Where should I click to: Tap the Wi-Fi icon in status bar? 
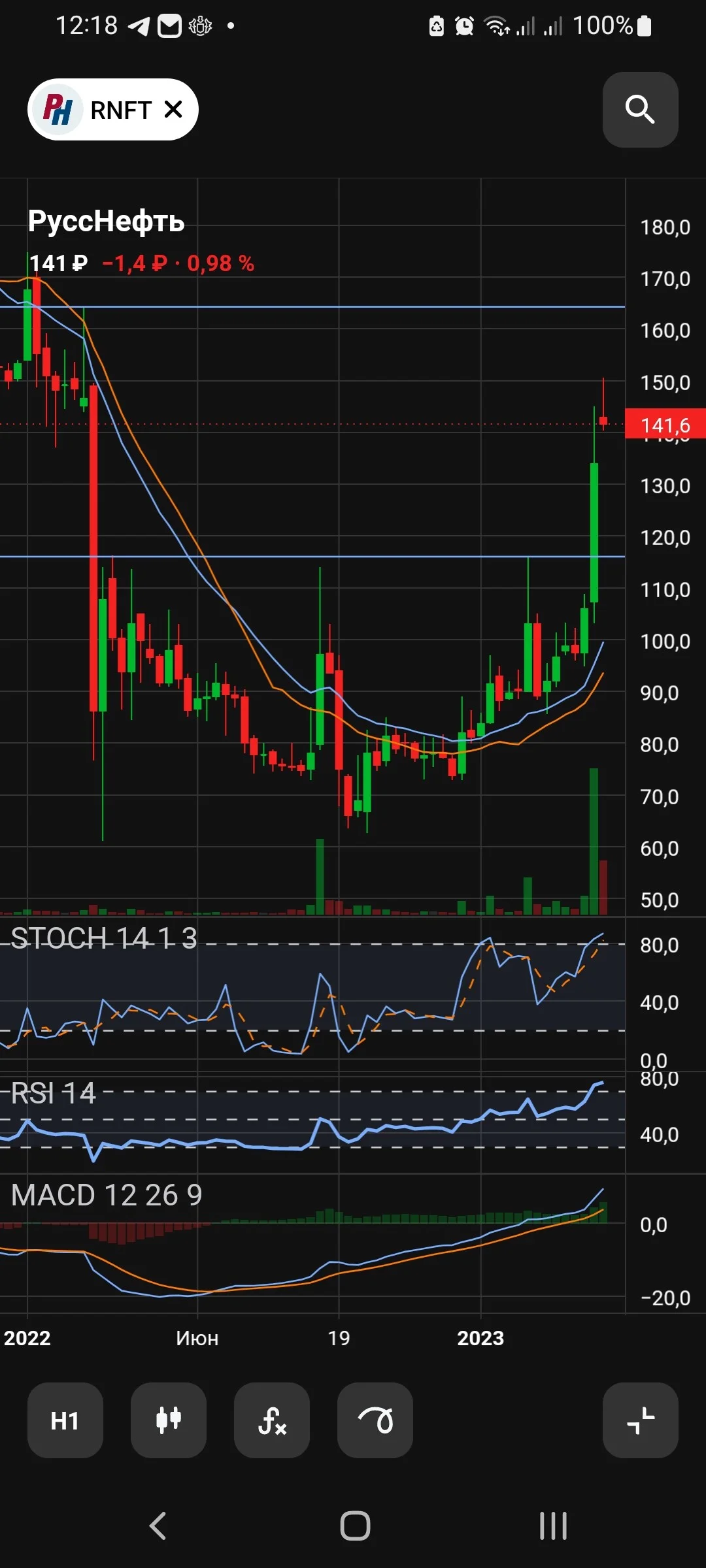click(x=497, y=26)
